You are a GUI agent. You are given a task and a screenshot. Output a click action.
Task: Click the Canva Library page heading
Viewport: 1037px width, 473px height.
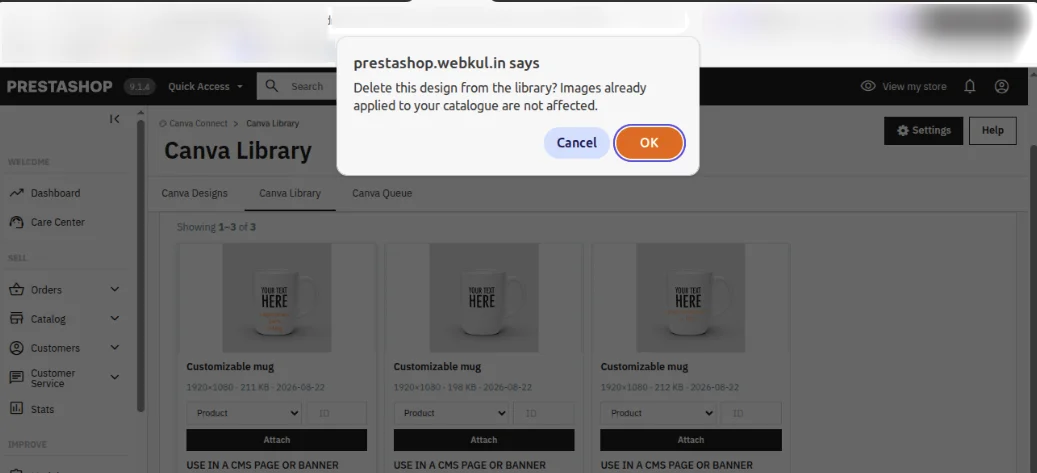tap(237, 151)
